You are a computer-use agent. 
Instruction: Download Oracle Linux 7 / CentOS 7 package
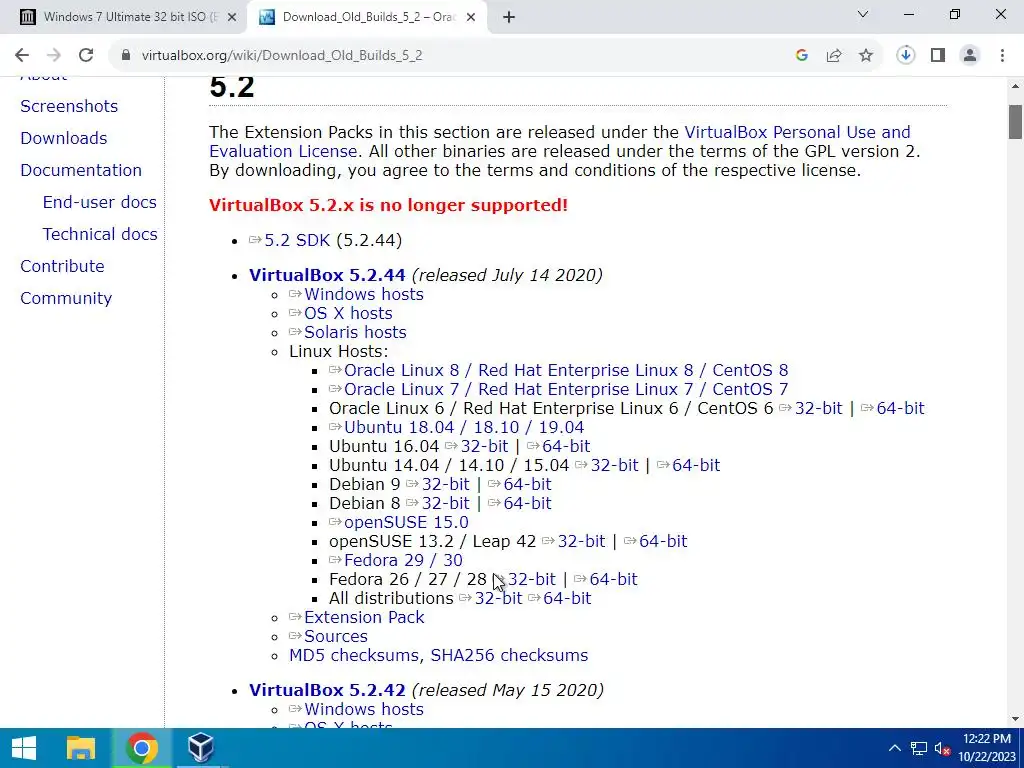pos(566,389)
